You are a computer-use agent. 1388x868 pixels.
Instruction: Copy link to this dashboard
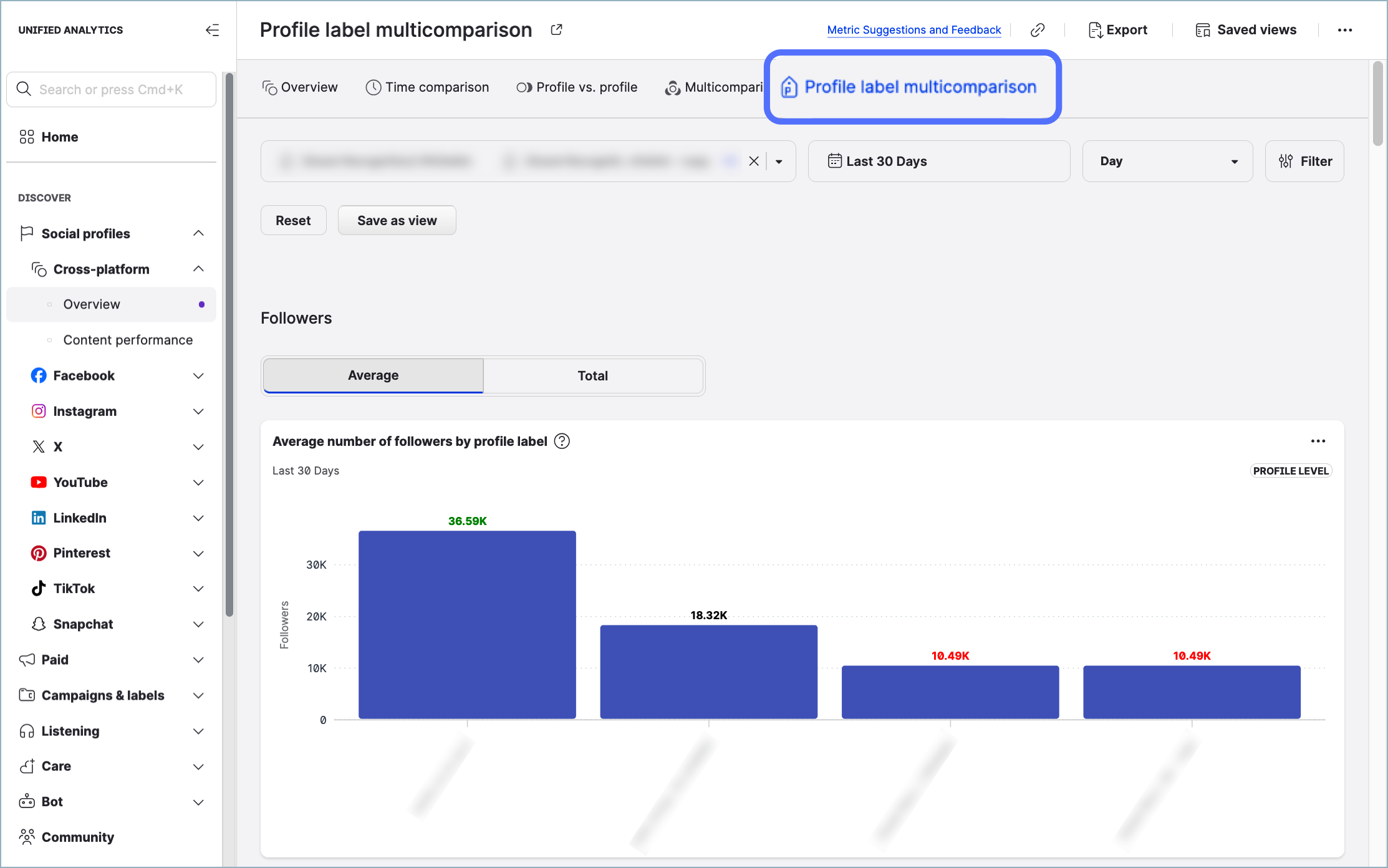[1038, 30]
